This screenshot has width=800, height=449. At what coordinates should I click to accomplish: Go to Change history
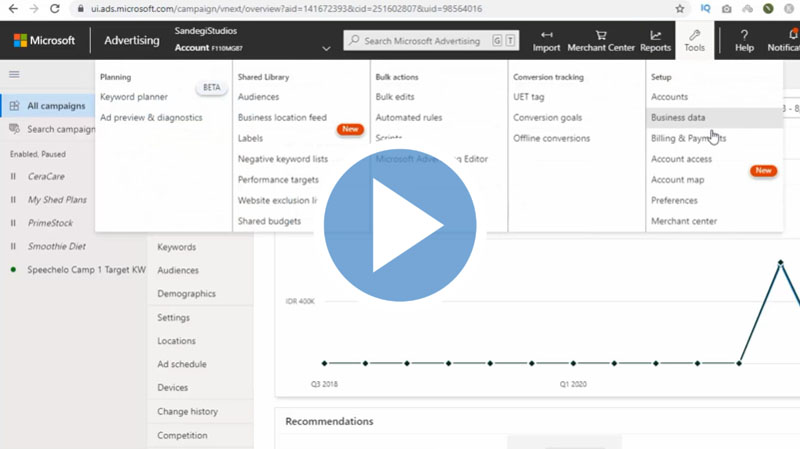coord(187,411)
